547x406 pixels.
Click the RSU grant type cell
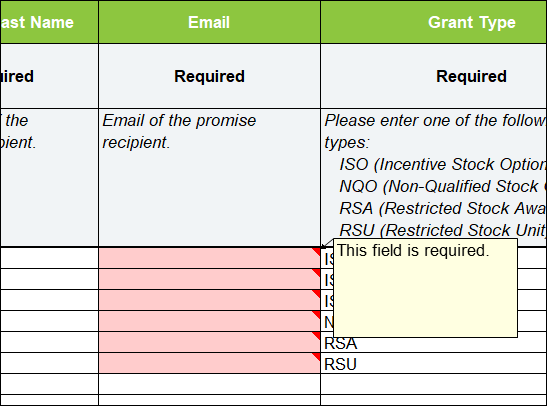434,363
